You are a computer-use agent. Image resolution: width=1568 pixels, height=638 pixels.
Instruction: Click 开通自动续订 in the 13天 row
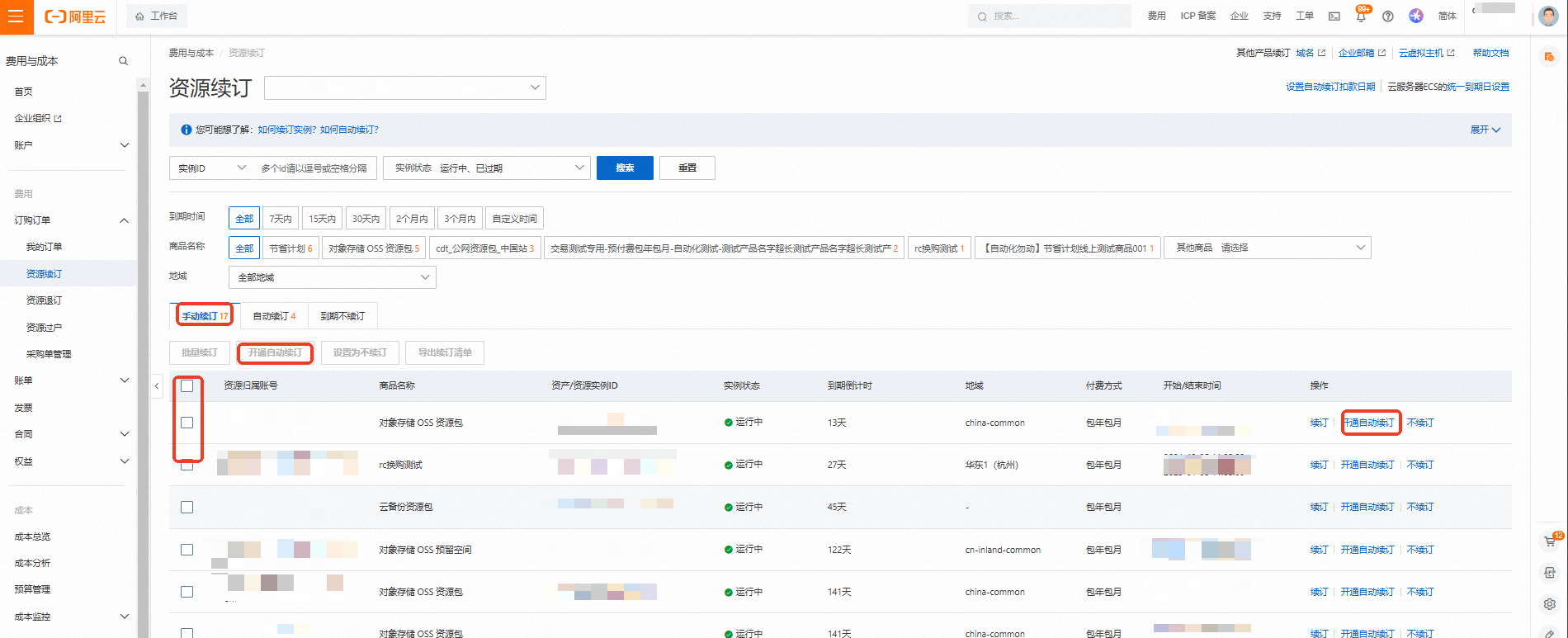click(x=1369, y=423)
